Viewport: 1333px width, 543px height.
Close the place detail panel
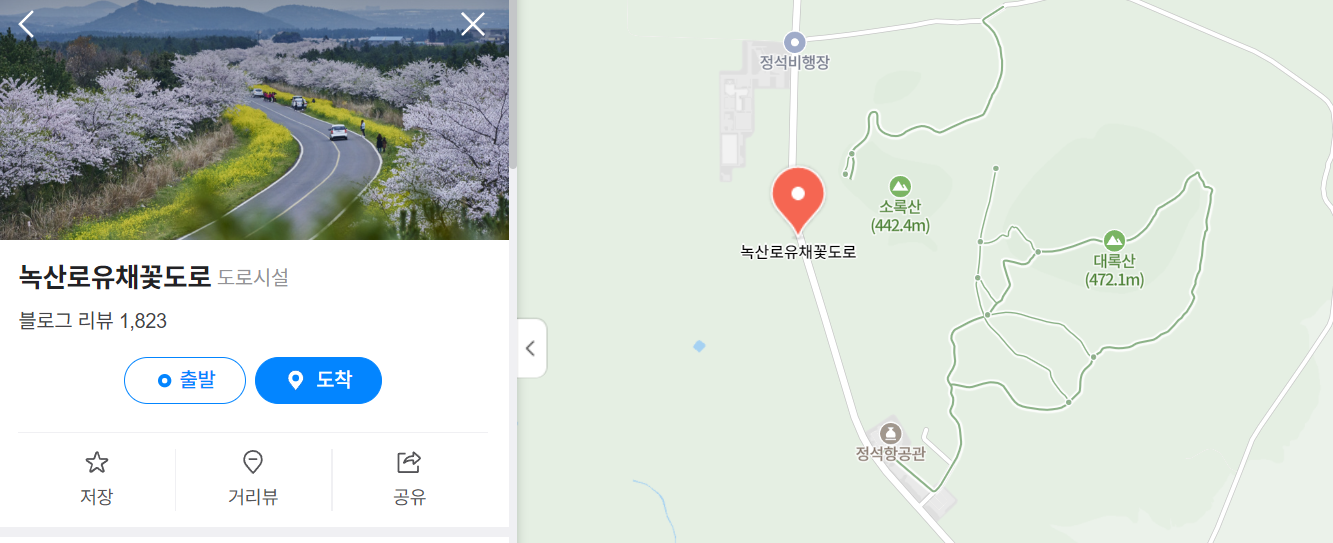472,25
